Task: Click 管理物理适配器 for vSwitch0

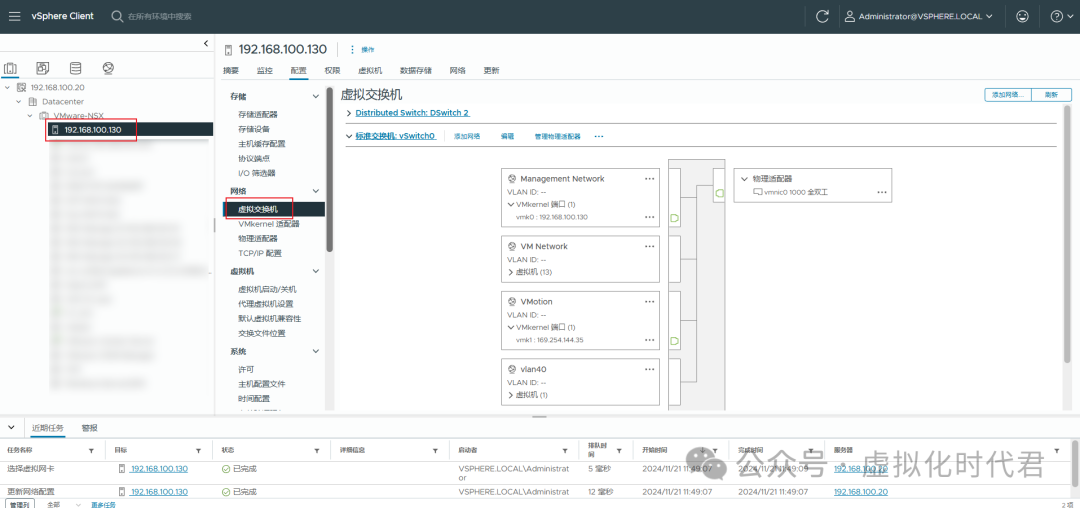Action: tap(557, 136)
